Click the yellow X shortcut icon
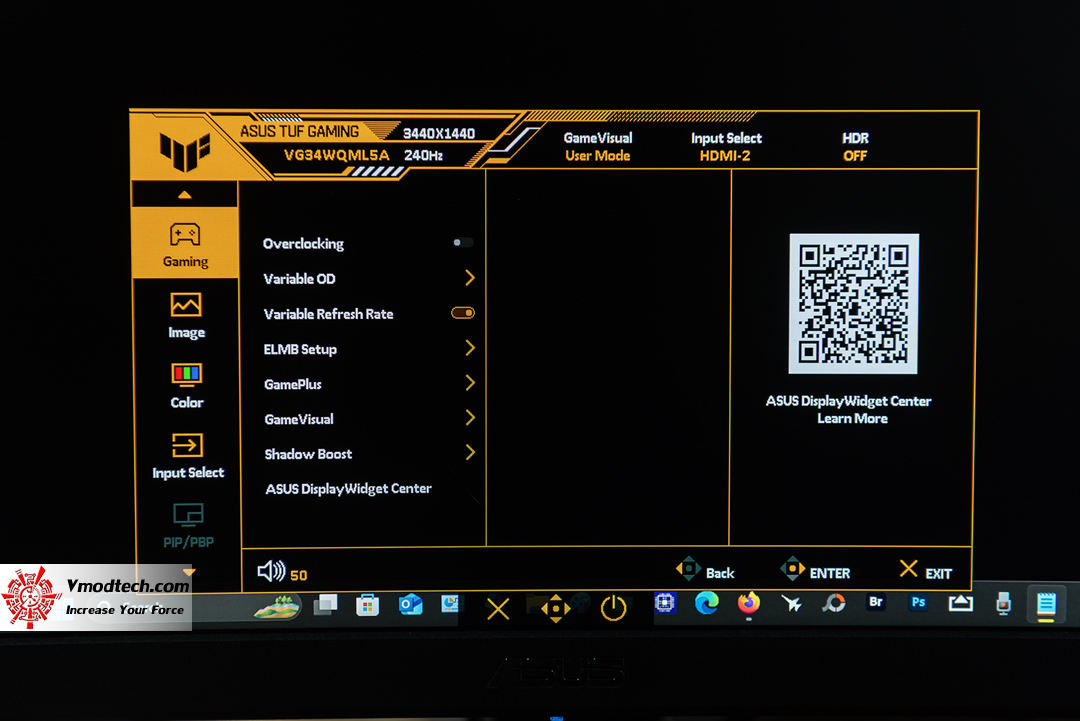 (498, 609)
